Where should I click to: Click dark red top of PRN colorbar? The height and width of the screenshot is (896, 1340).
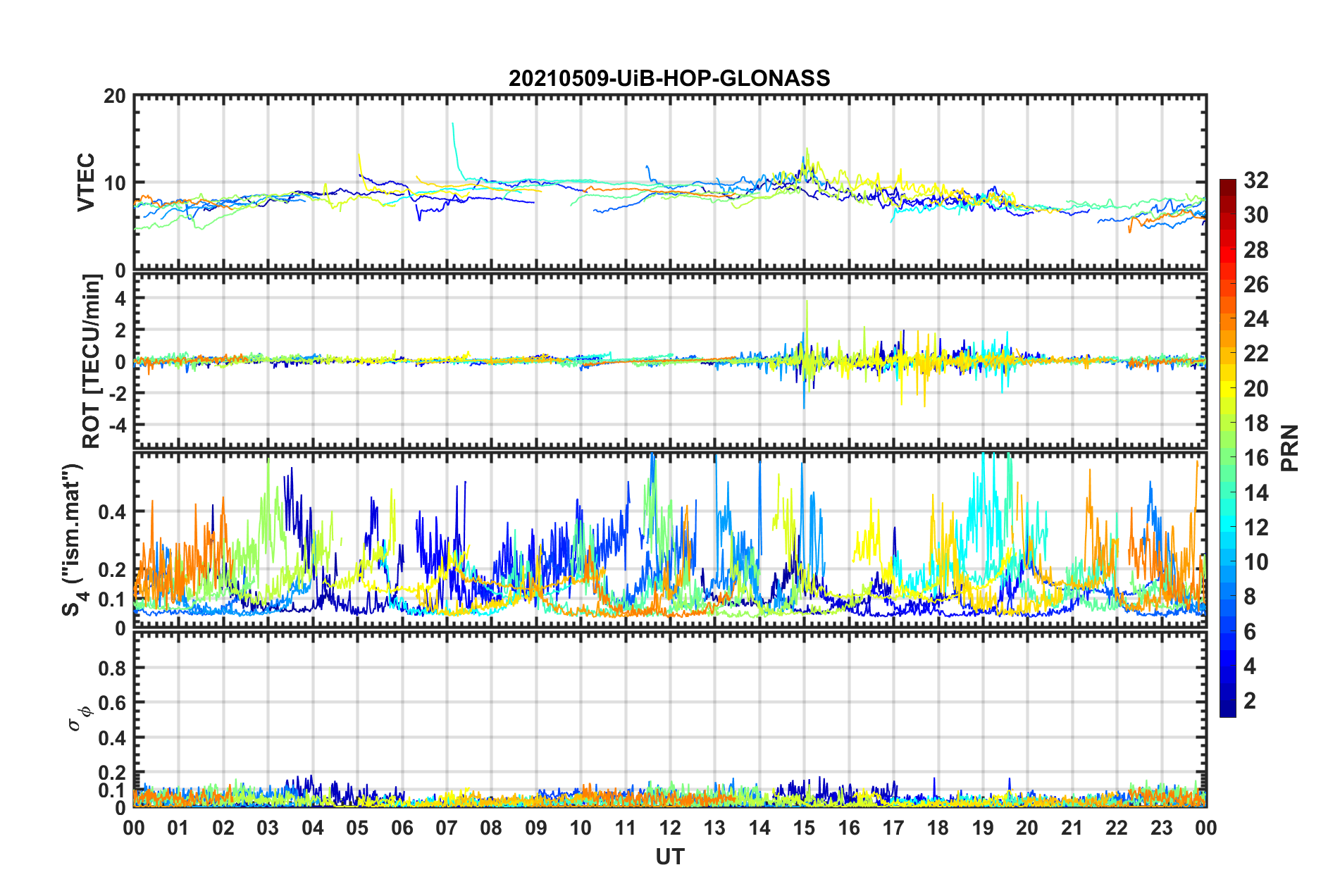[x=1227, y=188]
